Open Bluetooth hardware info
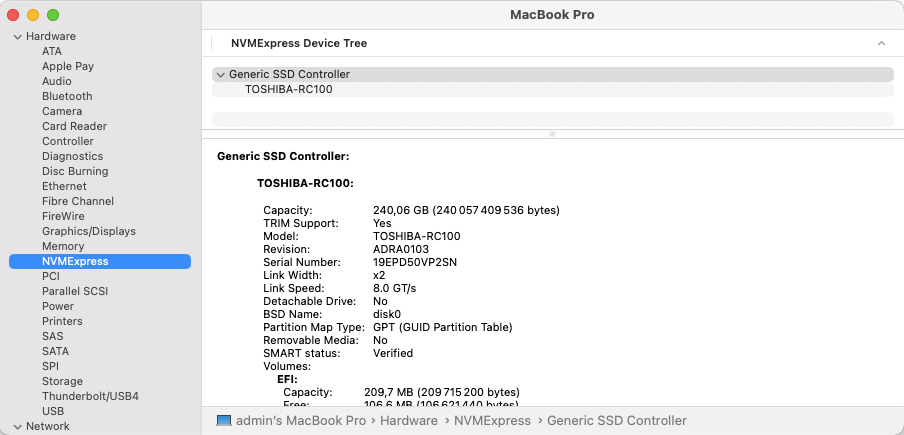 [67, 96]
